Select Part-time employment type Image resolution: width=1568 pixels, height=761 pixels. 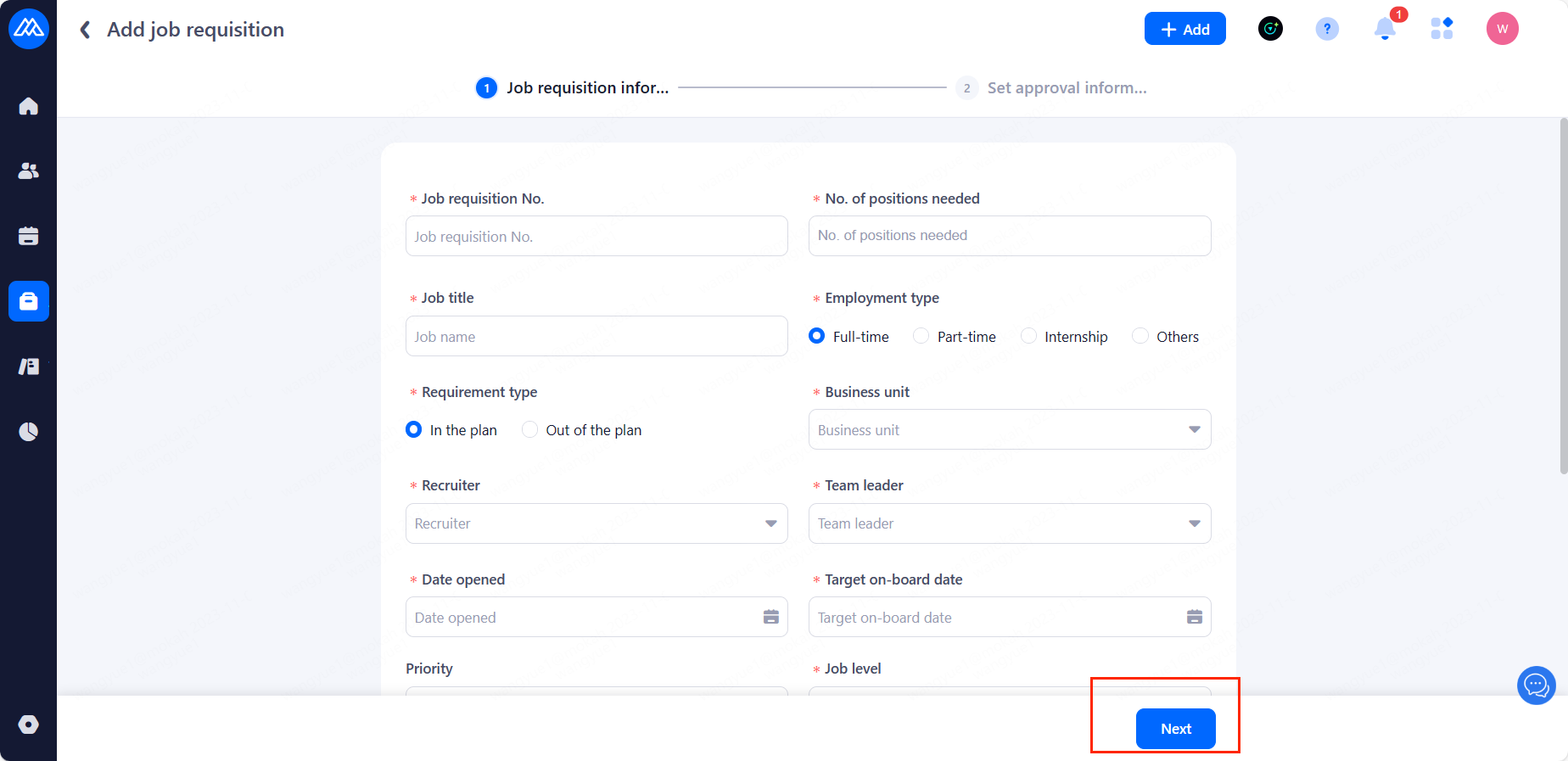[x=921, y=336]
